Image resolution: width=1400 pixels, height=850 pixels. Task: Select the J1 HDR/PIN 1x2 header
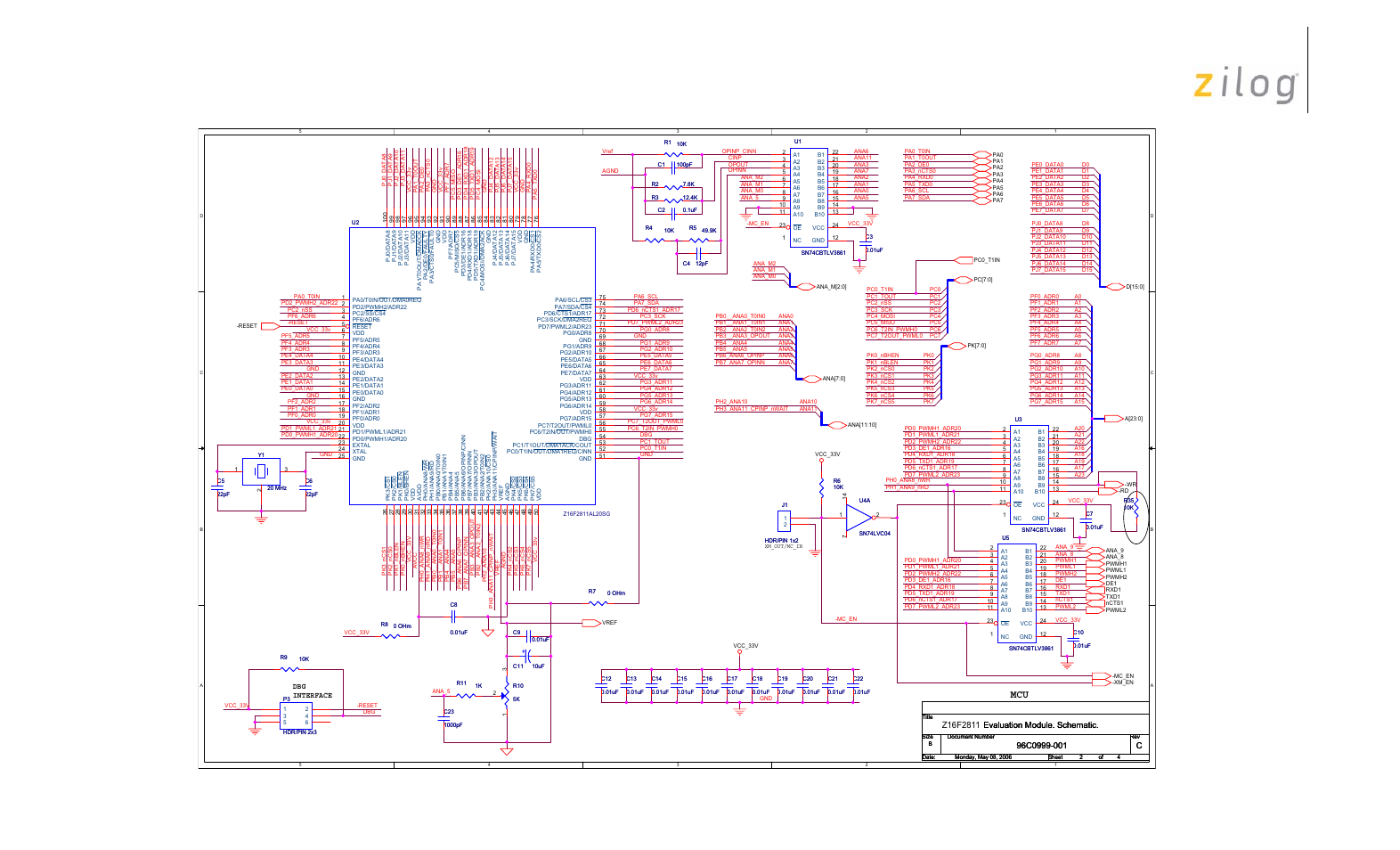785,522
